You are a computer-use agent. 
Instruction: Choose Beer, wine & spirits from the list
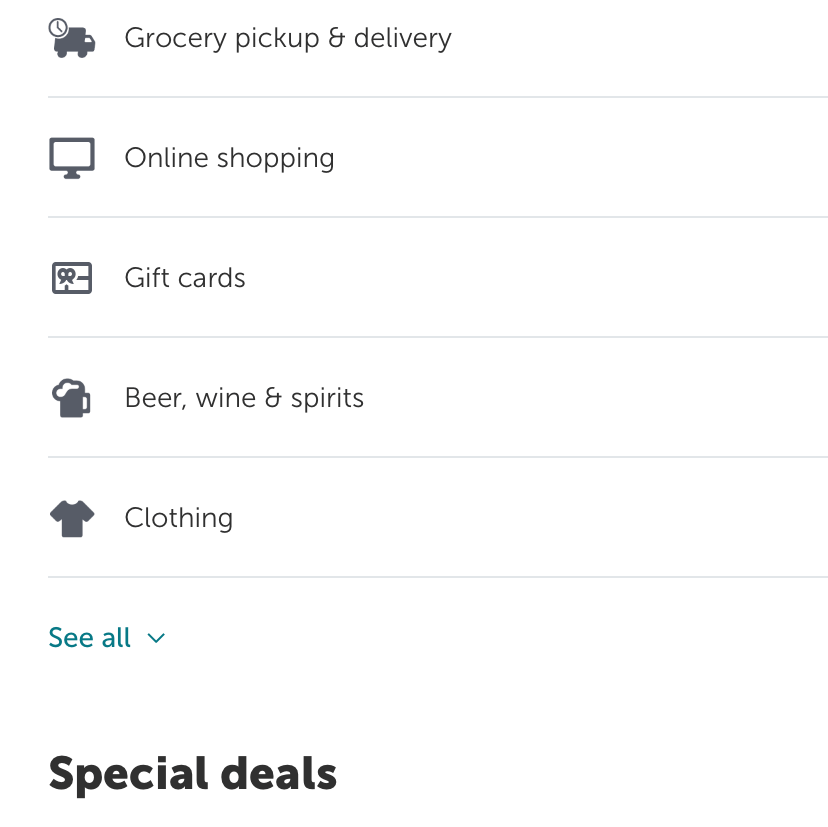tap(244, 397)
